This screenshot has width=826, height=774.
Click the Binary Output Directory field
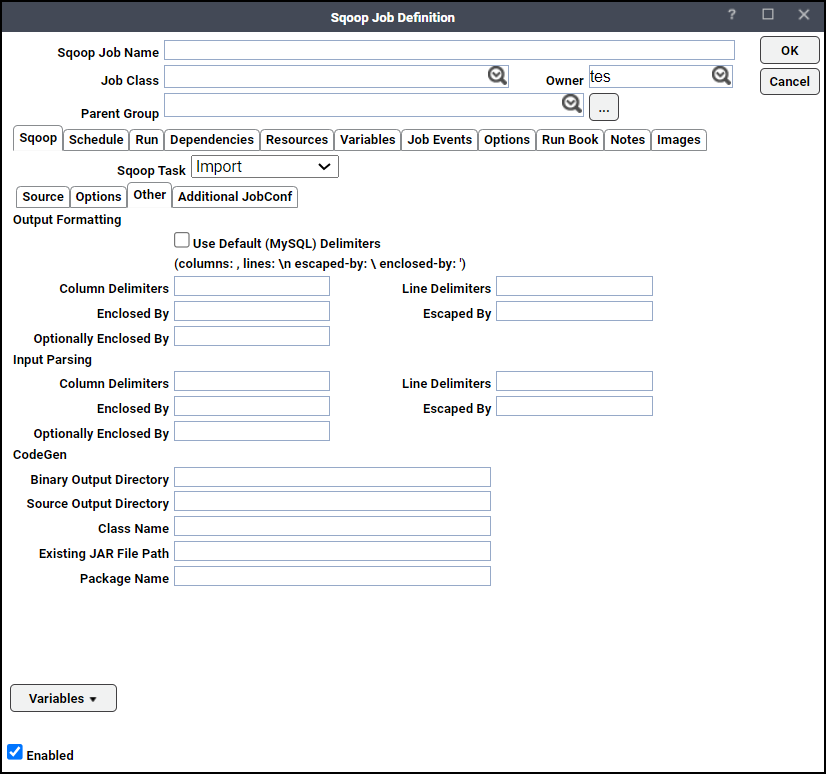[x=332, y=477]
